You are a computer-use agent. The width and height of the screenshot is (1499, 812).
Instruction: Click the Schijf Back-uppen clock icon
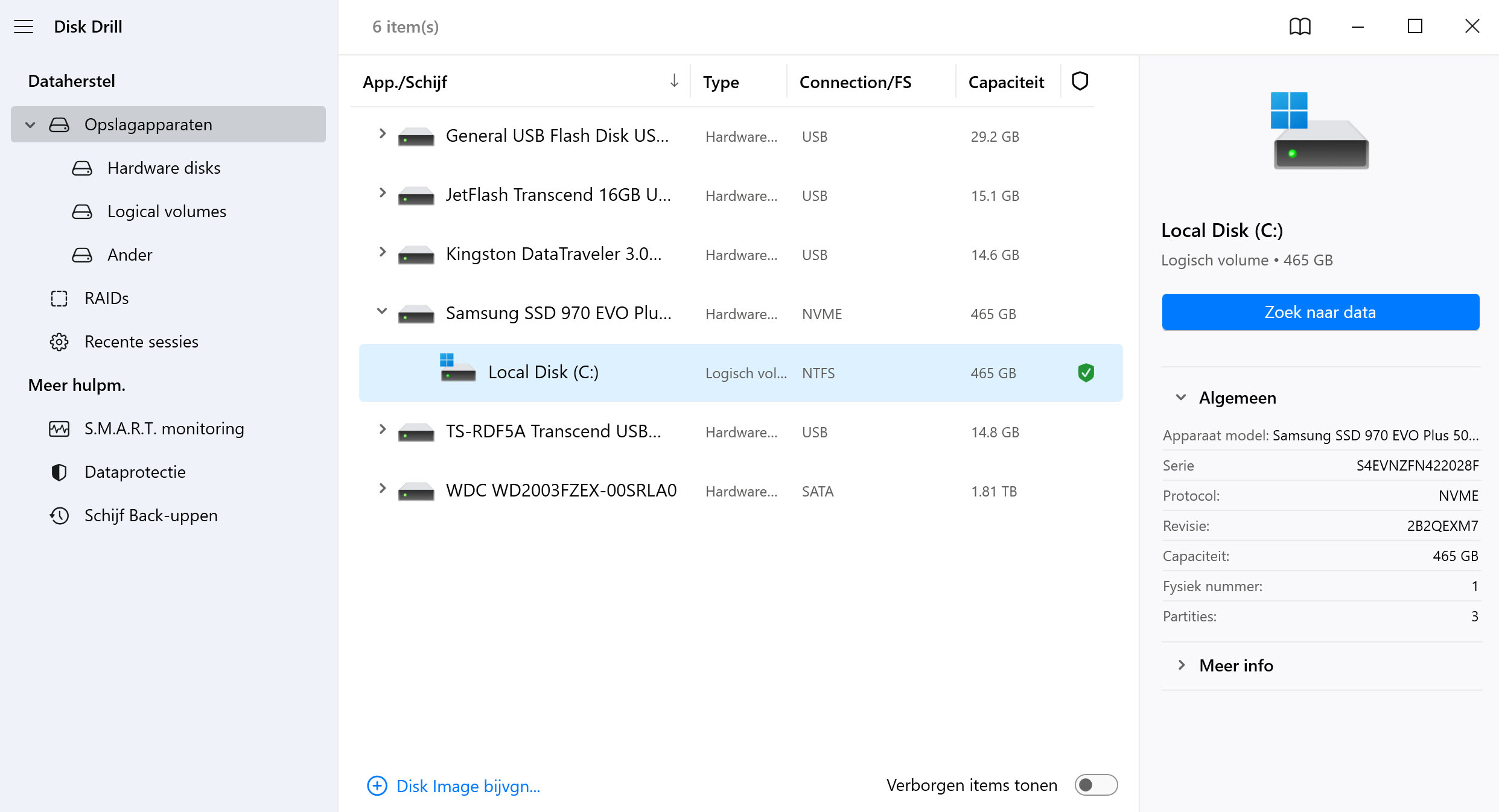tap(59, 515)
